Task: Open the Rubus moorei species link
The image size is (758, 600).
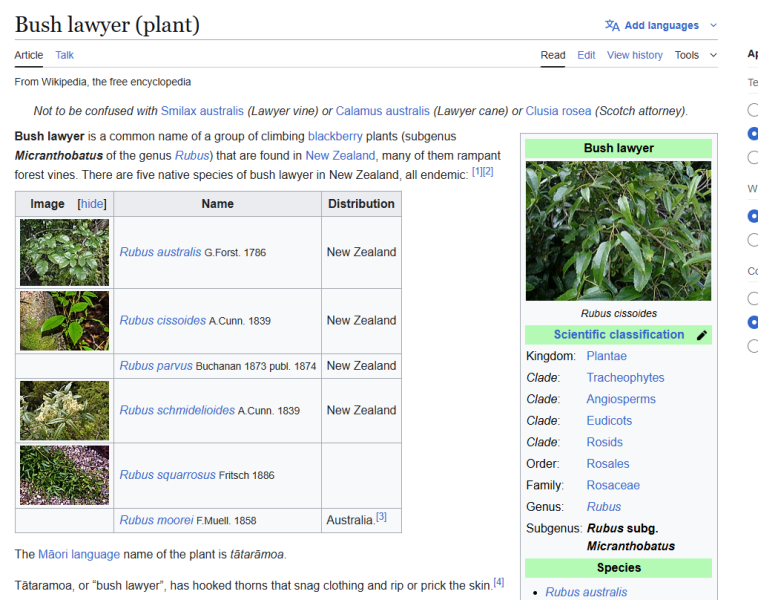Action: click(x=157, y=520)
